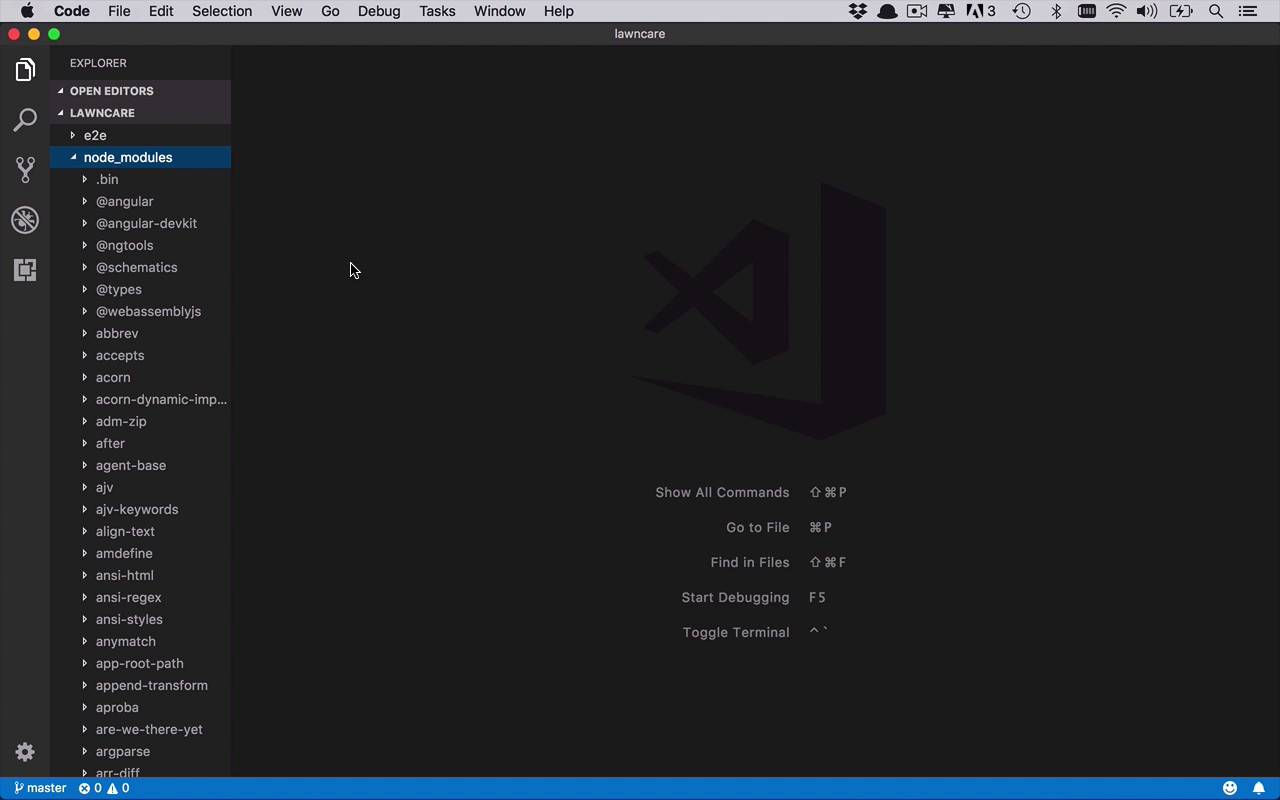
Task: Select the are-we-there-yet folder
Action: pos(149,729)
